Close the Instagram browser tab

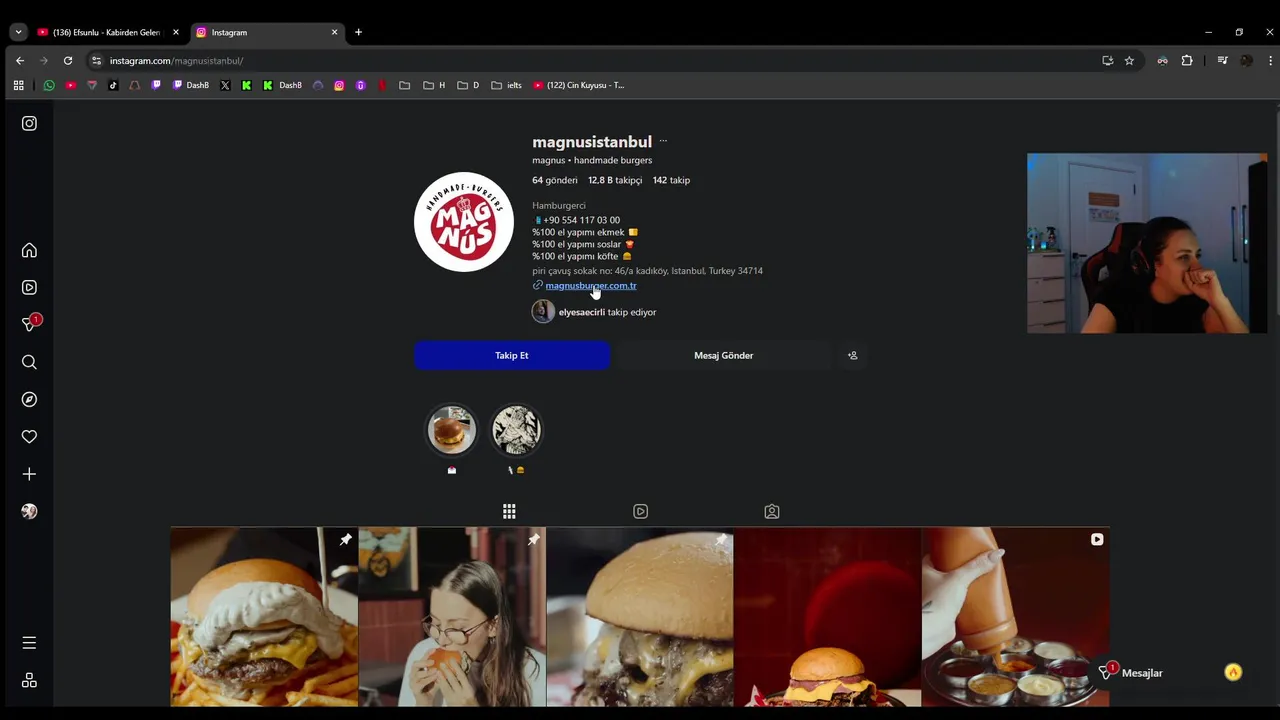pyautogui.click(x=334, y=32)
